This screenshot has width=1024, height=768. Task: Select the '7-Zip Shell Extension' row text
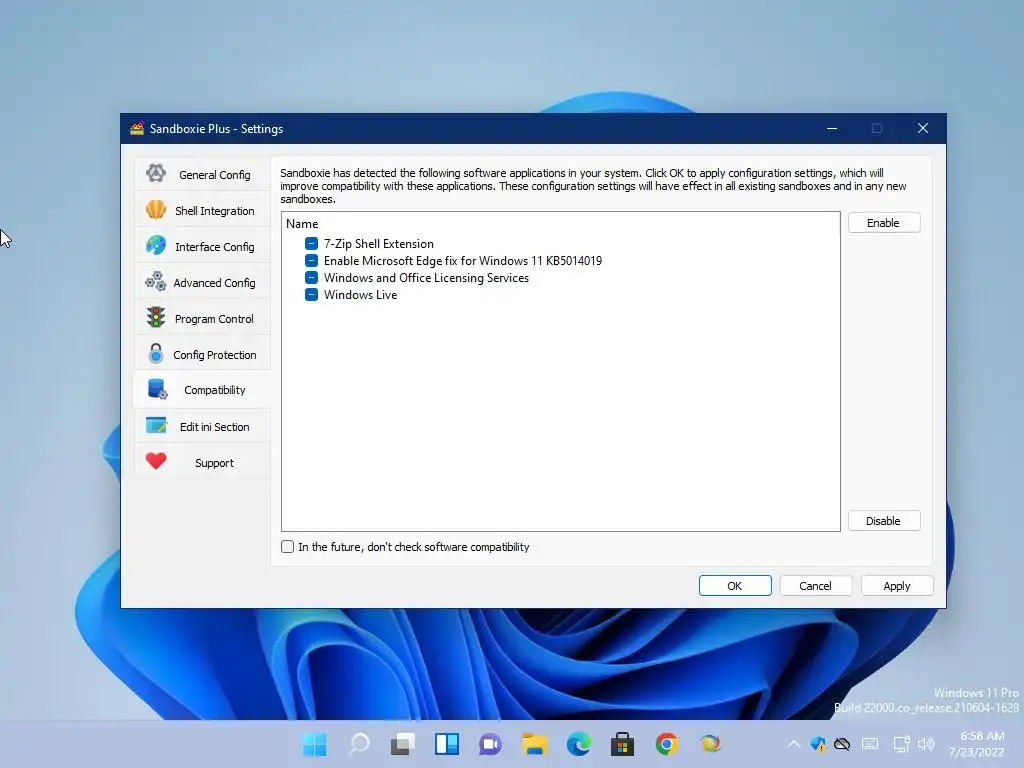379,244
